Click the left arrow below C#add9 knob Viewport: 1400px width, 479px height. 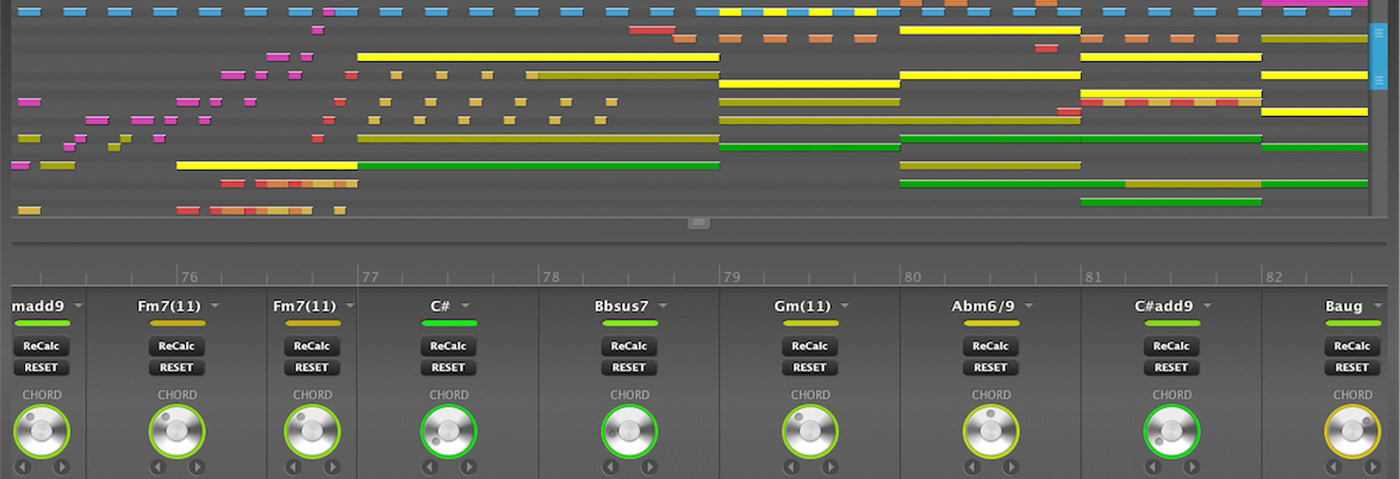(1154, 467)
